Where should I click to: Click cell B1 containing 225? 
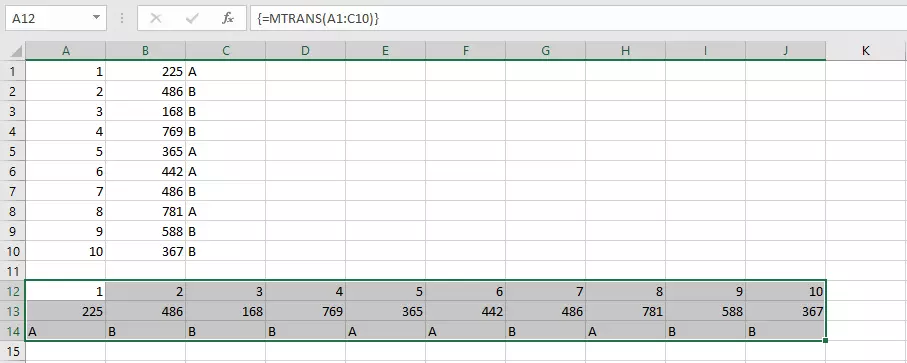point(146,72)
